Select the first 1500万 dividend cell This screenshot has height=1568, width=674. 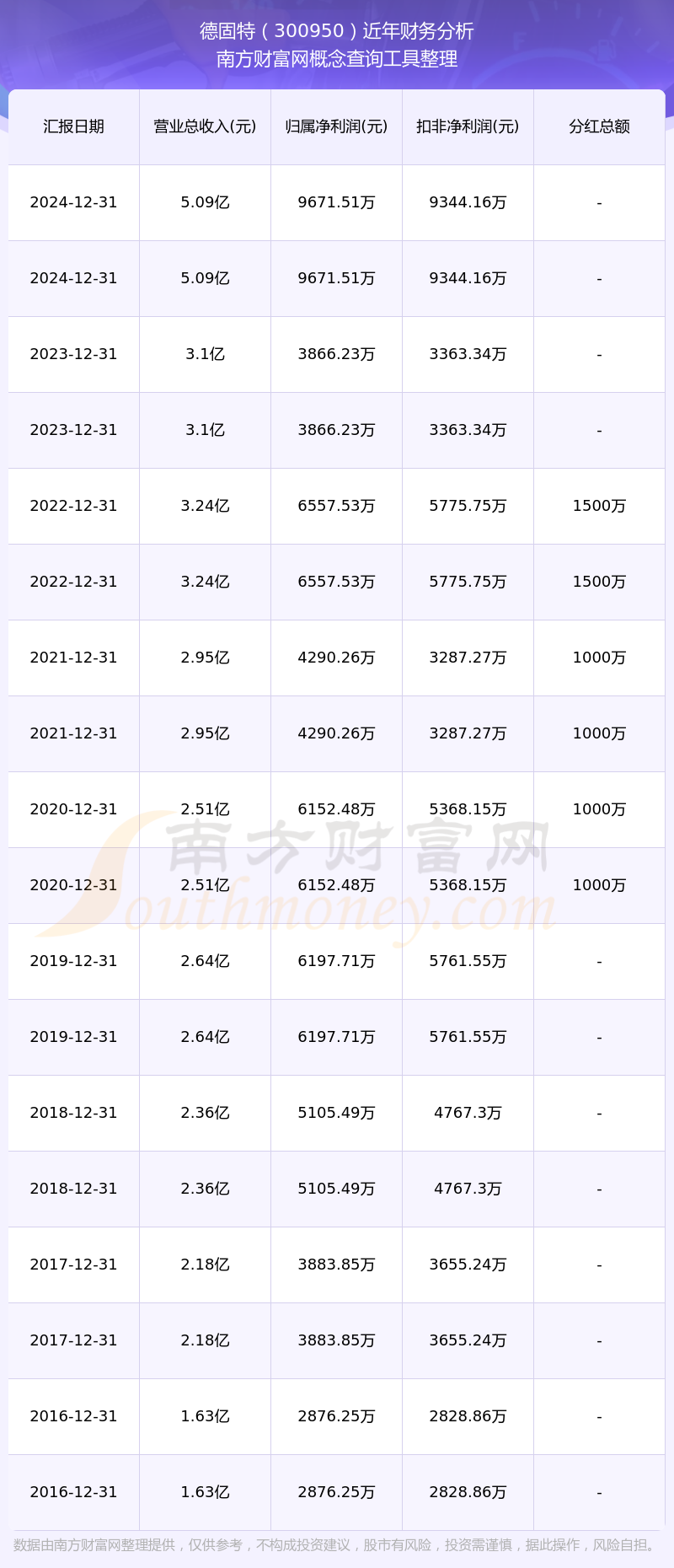(599, 506)
